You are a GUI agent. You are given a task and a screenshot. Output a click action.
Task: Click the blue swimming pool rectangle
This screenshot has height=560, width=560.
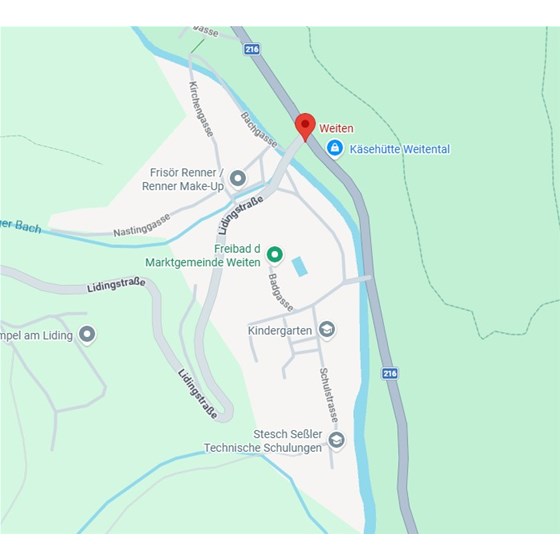(x=300, y=266)
